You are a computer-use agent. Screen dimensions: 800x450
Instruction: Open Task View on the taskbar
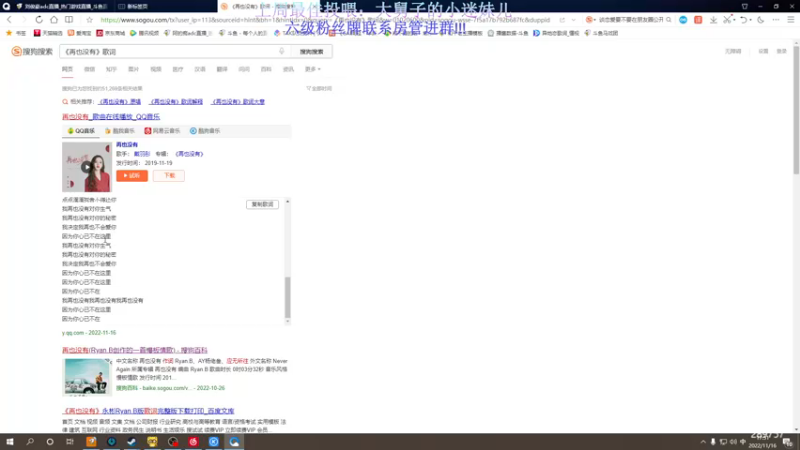coord(69,442)
